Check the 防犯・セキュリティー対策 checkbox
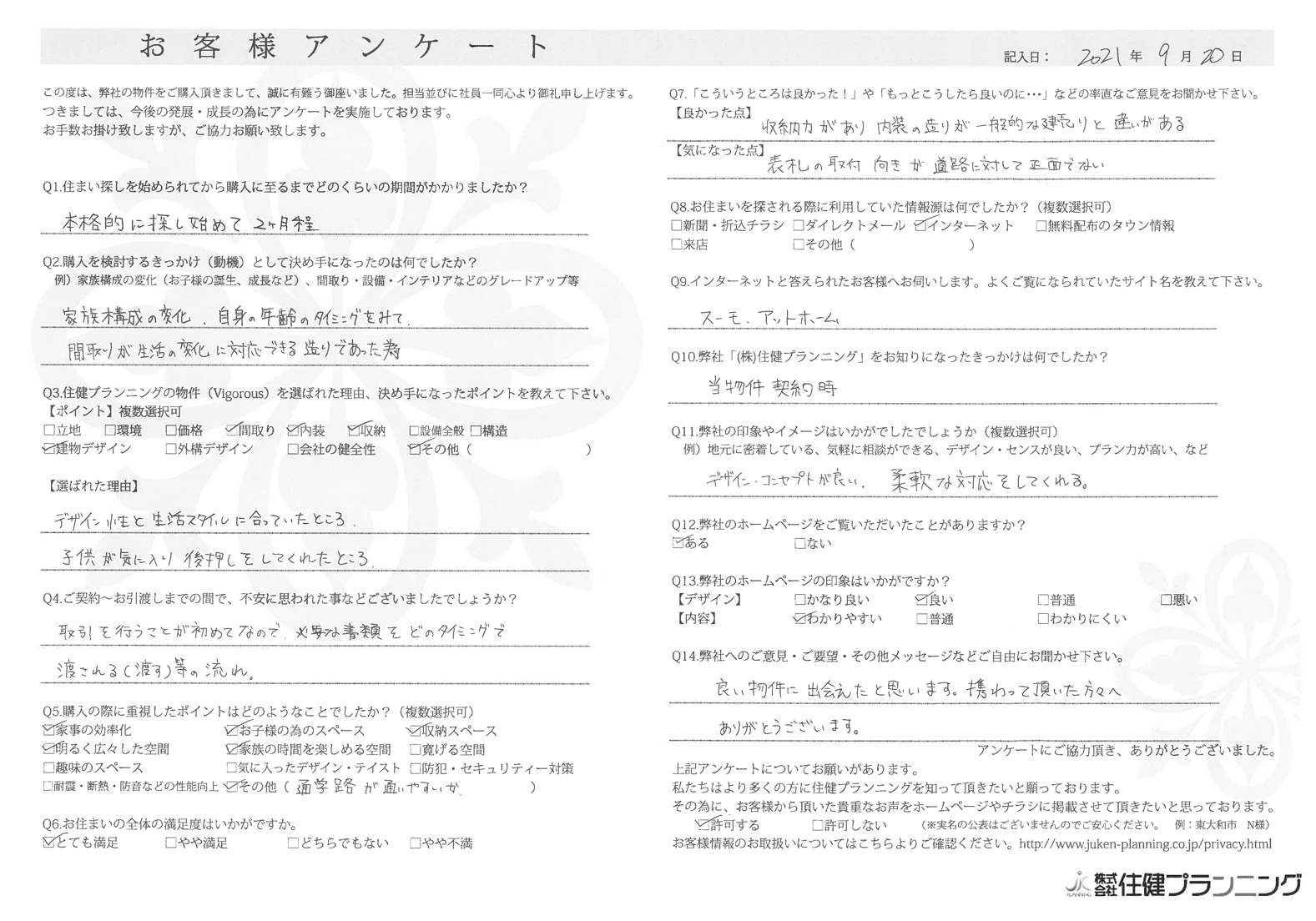This screenshot has width=1316, height=921. [415, 768]
